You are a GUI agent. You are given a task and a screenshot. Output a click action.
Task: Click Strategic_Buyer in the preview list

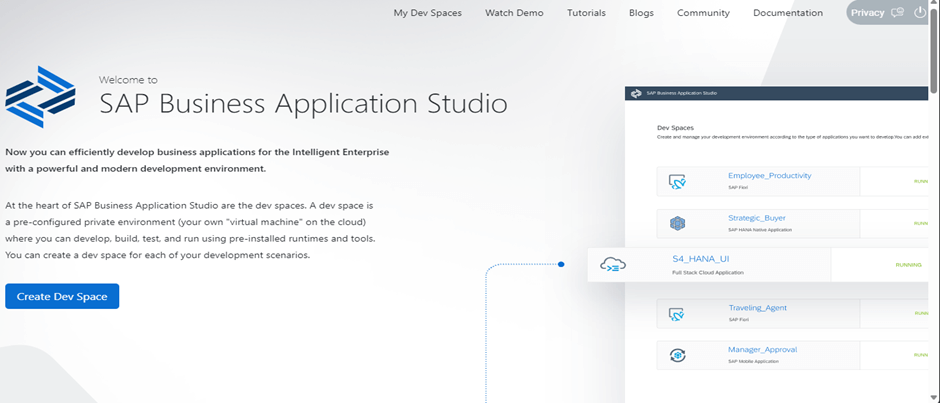pyautogui.click(x=757, y=218)
